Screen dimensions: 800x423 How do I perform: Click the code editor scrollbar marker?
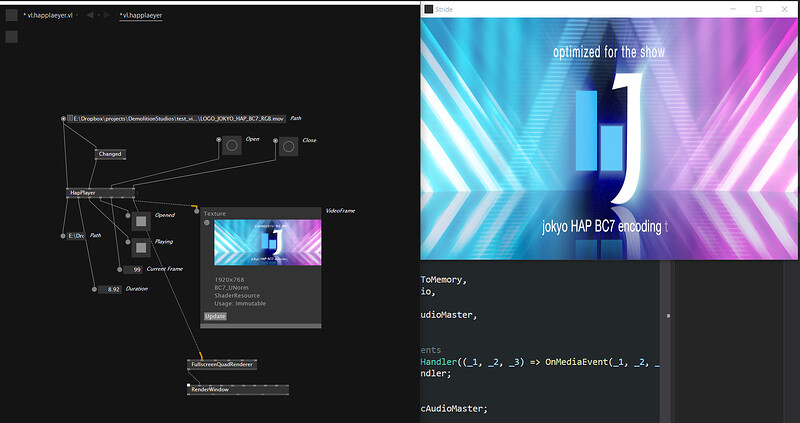pos(668,316)
